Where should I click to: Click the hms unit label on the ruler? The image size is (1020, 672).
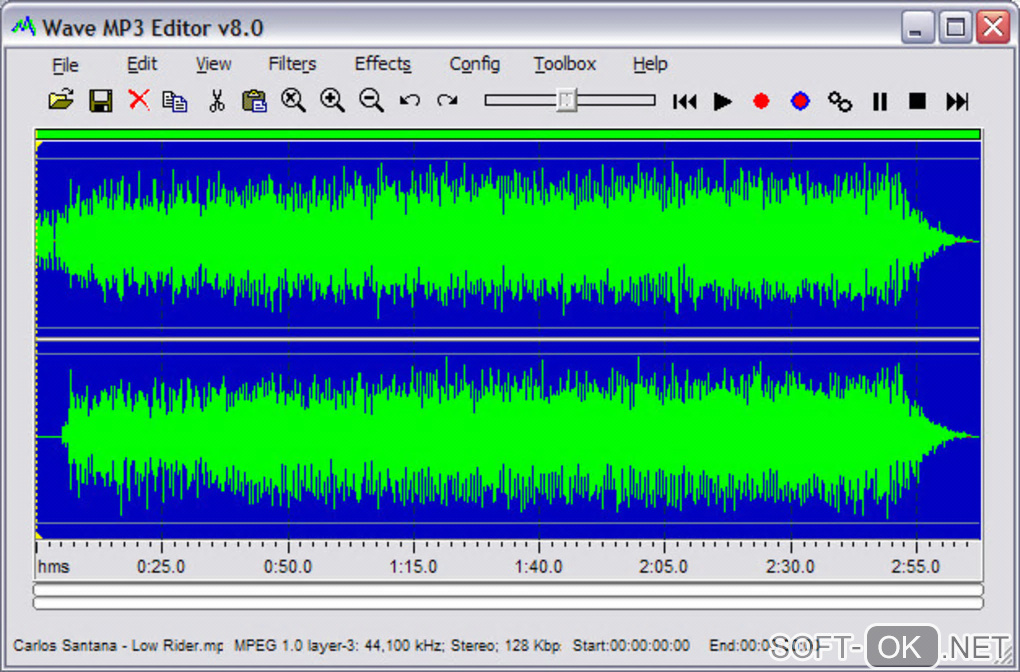(53, 567)
